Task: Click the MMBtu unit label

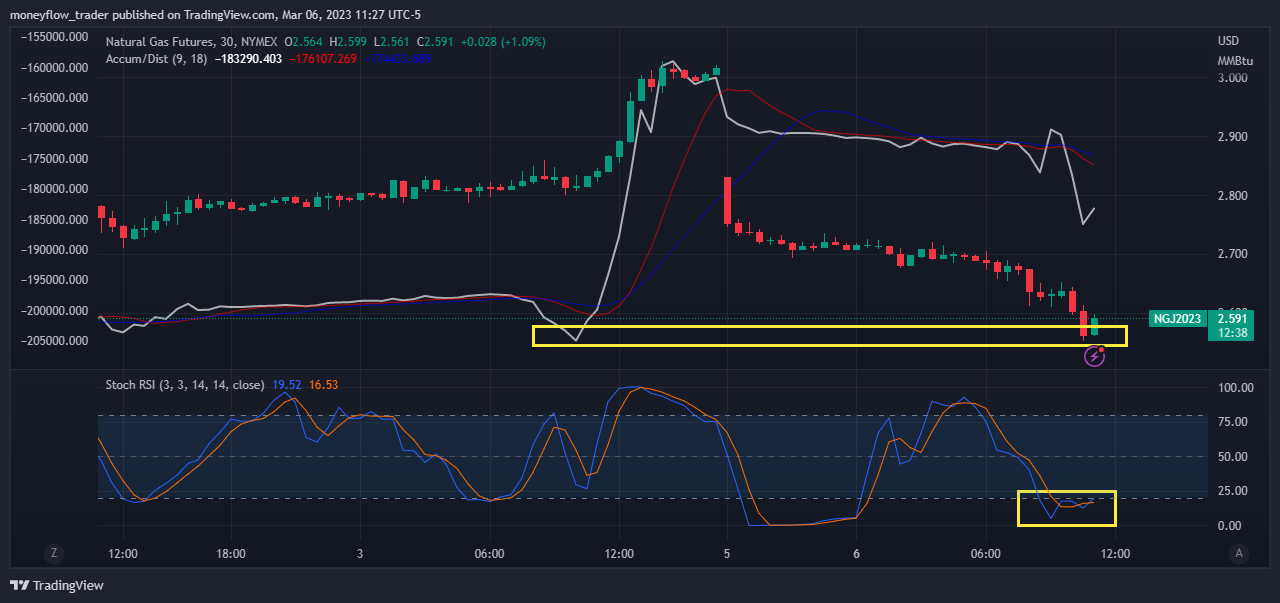Action: 1234,61
